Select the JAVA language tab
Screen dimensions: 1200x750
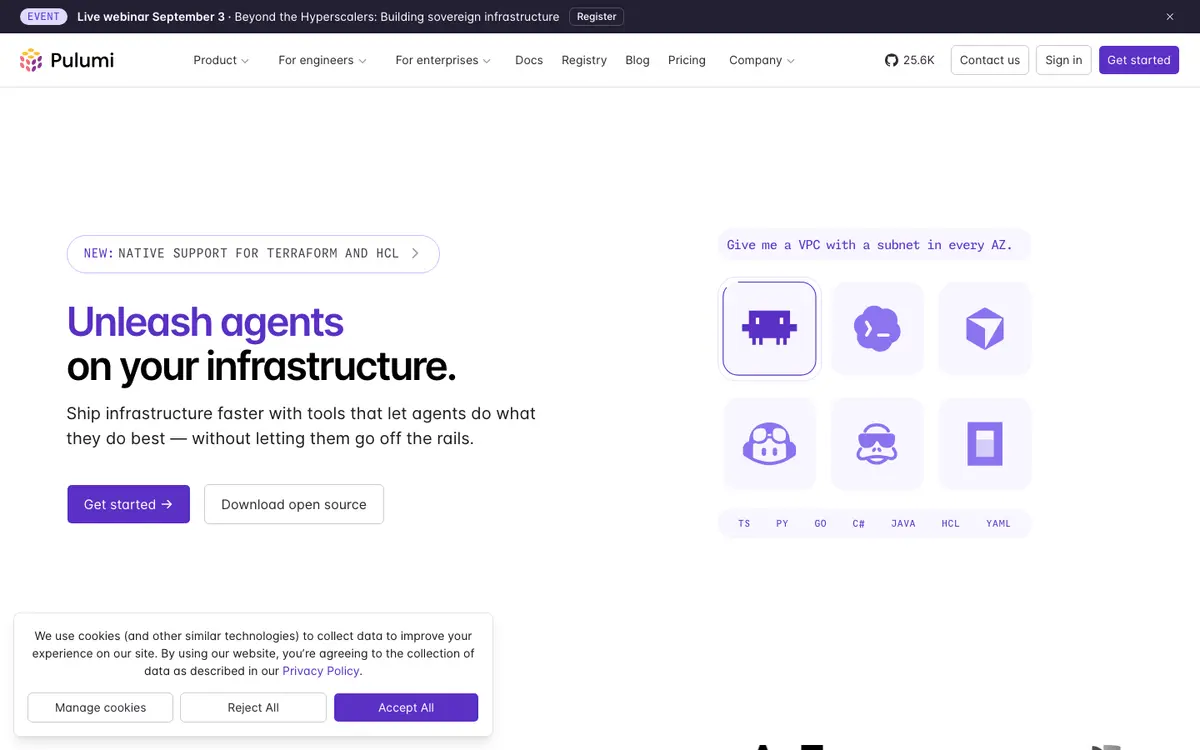(903, 523)
